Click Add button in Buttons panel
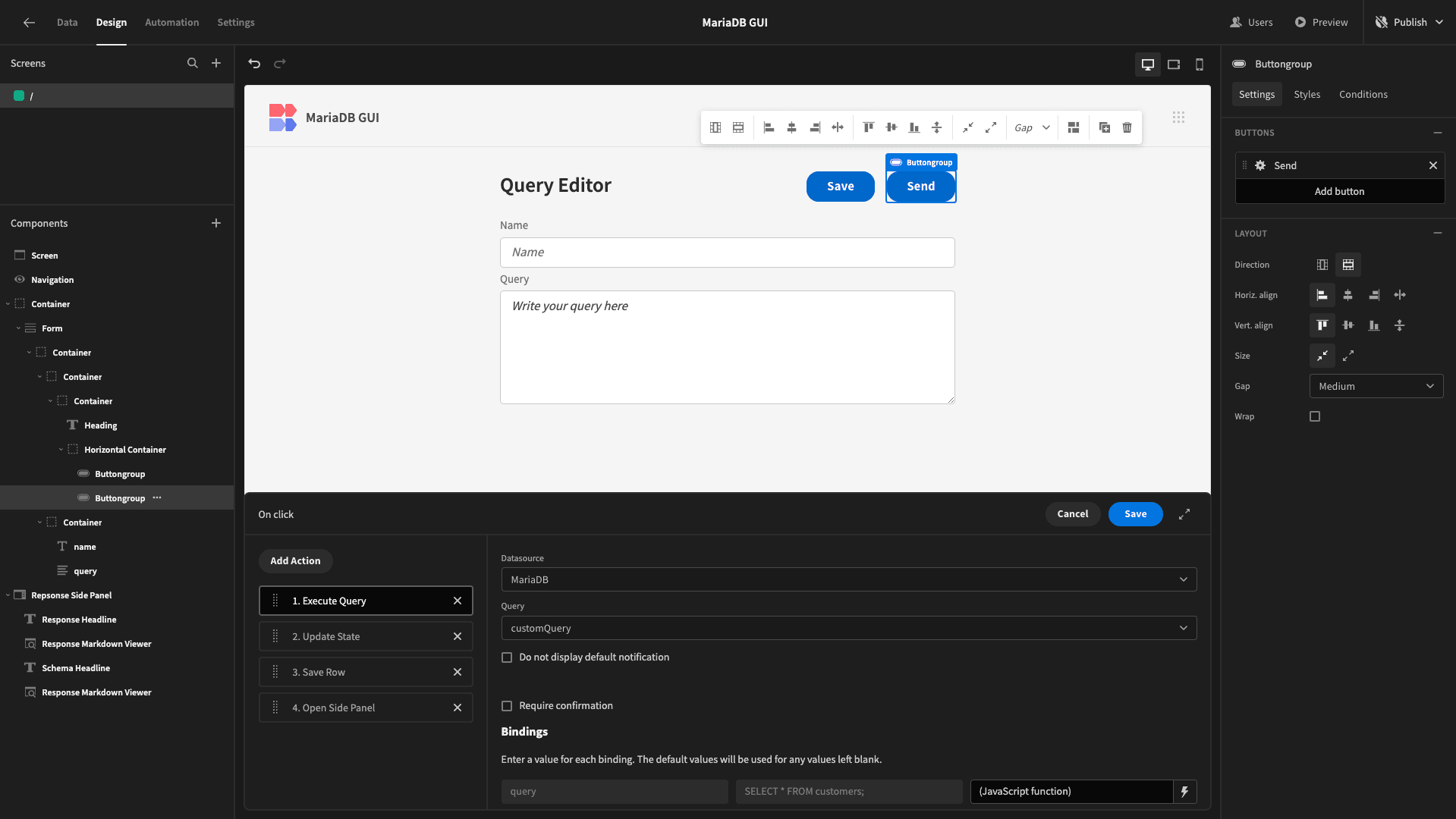1456x819 pixels. (1340, 191)
